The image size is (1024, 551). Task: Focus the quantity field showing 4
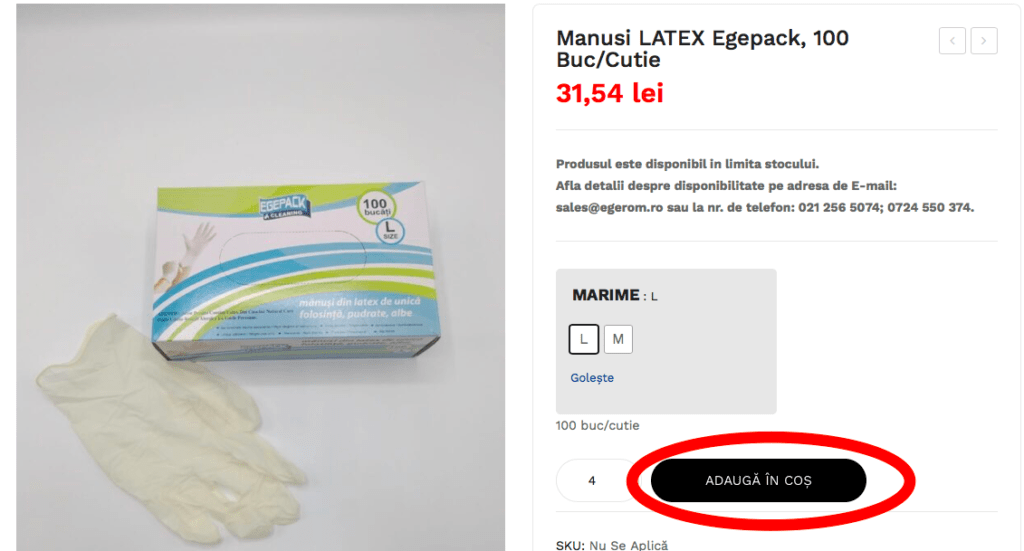595,480
